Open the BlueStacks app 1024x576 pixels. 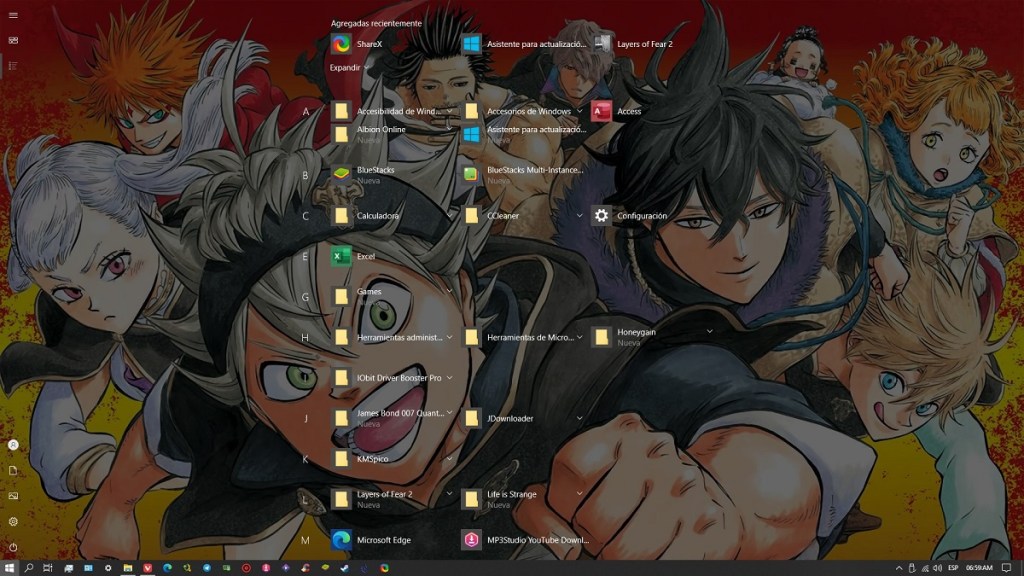pos(375,171)
